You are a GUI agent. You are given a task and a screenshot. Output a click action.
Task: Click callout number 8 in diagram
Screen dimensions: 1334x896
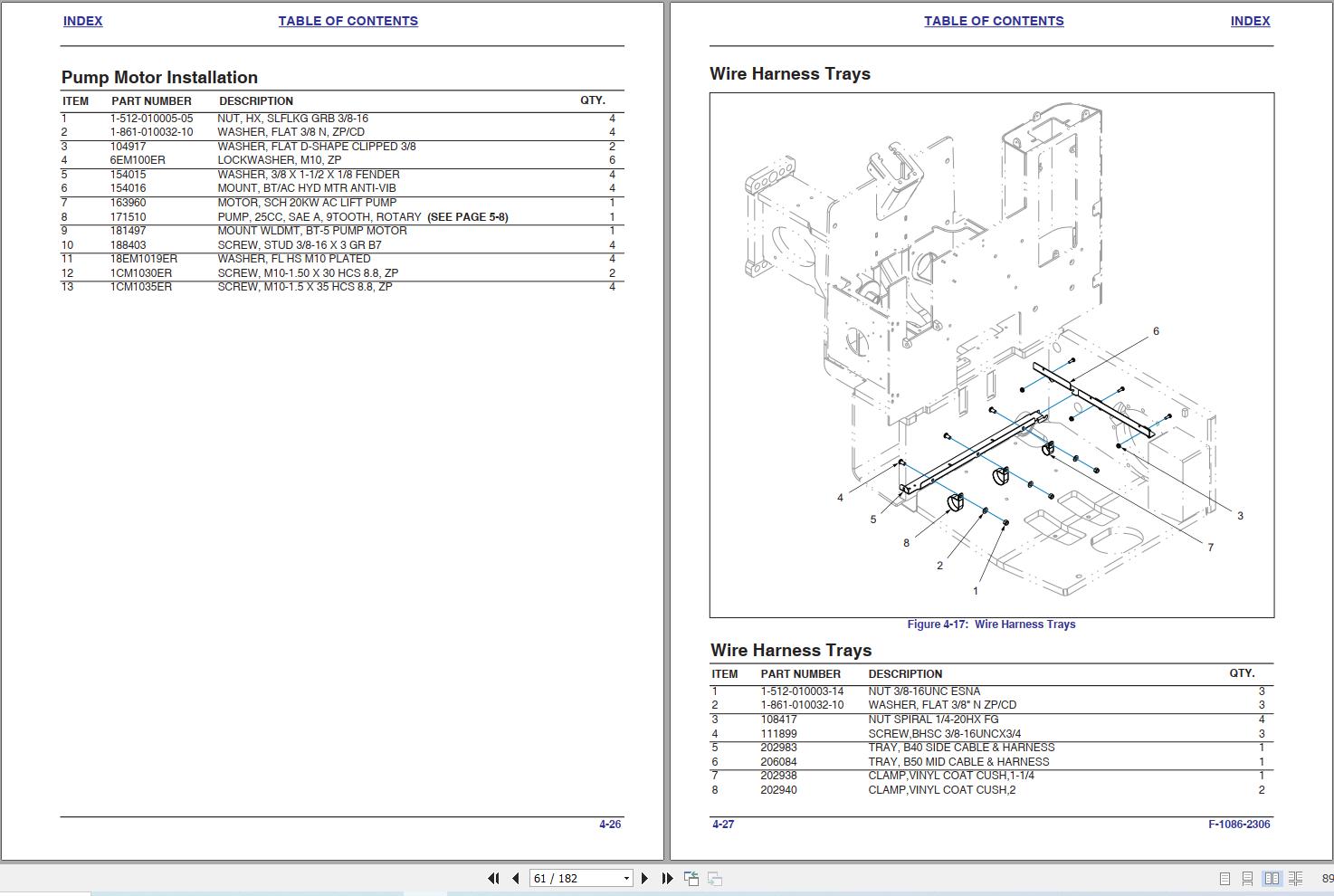click(x=906, y=543)
